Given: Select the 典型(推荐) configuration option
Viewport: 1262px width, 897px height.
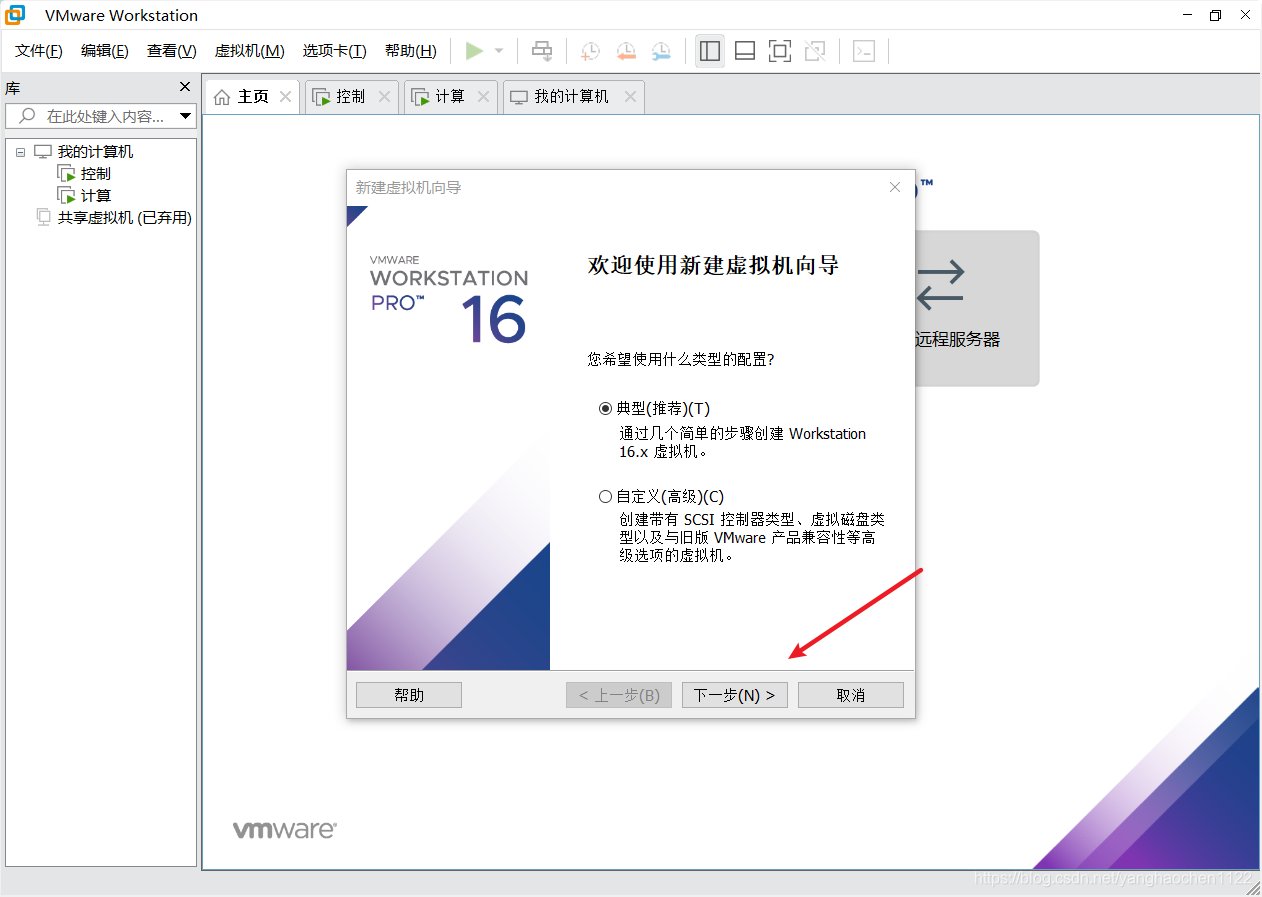Looking at the screenshot, I should click(x=605, y=408).
